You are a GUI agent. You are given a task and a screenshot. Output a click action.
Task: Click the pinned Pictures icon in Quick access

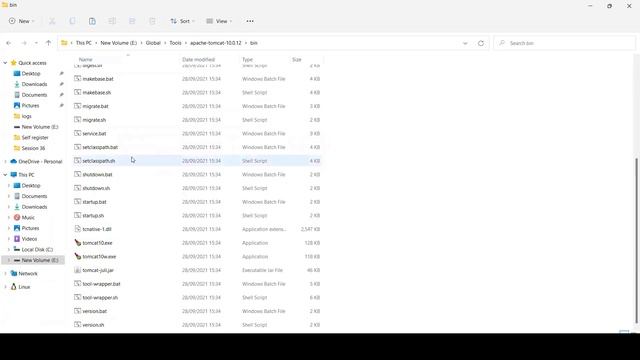coord(17,105)
